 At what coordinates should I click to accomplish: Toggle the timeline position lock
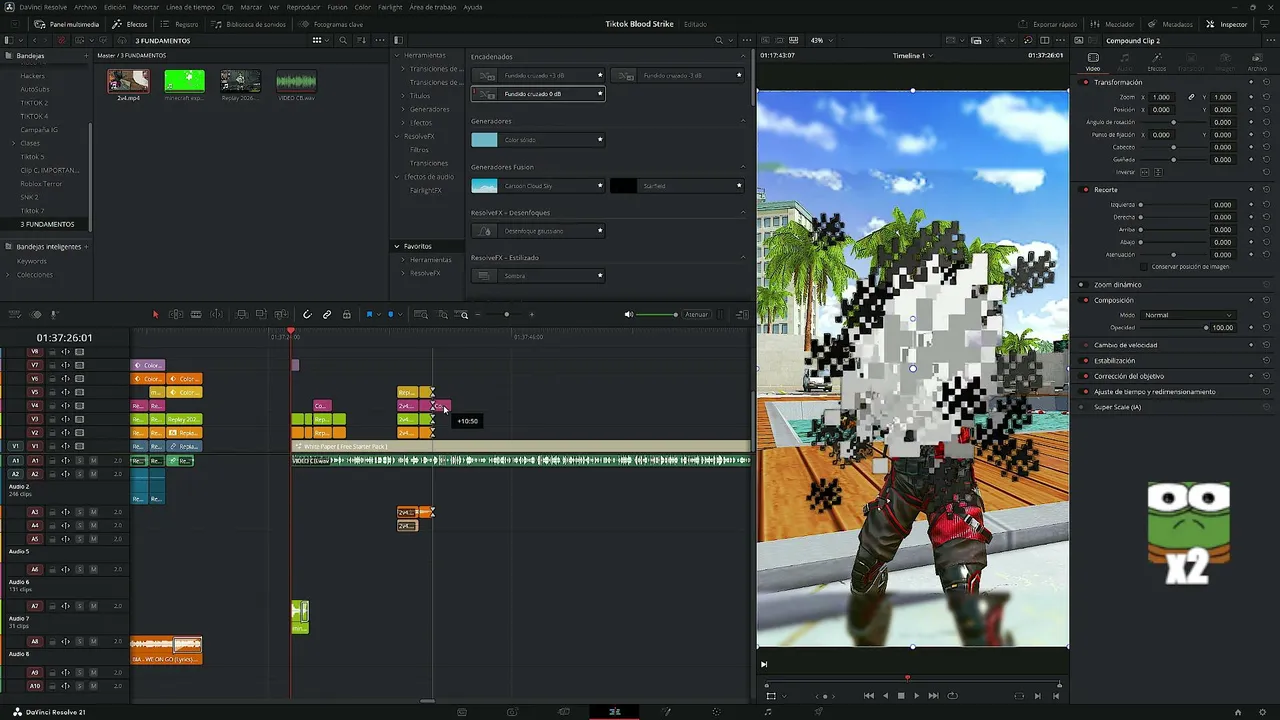click(347, 315)
